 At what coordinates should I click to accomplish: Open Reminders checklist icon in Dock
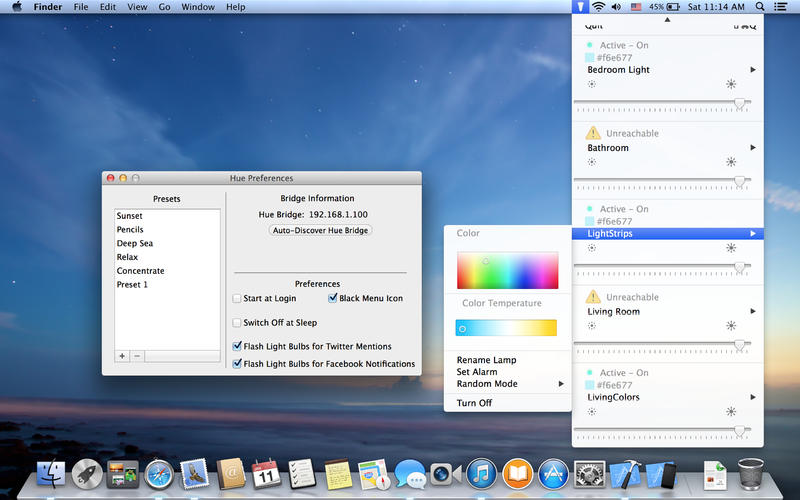(x=302, y=474)
